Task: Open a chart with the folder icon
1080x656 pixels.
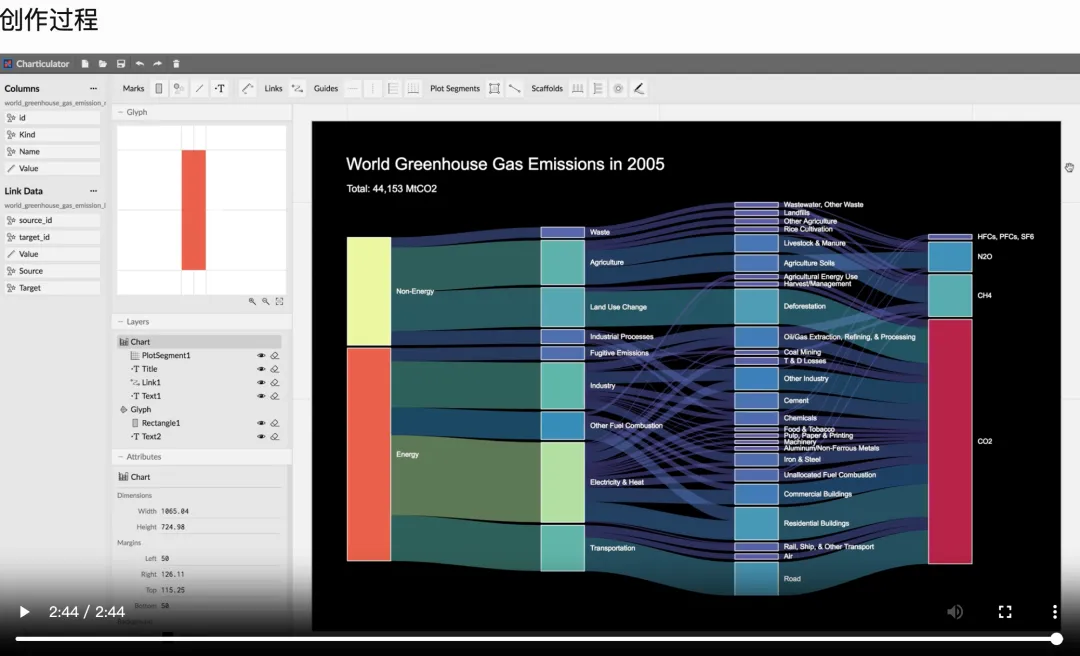Action: (103, 63)
